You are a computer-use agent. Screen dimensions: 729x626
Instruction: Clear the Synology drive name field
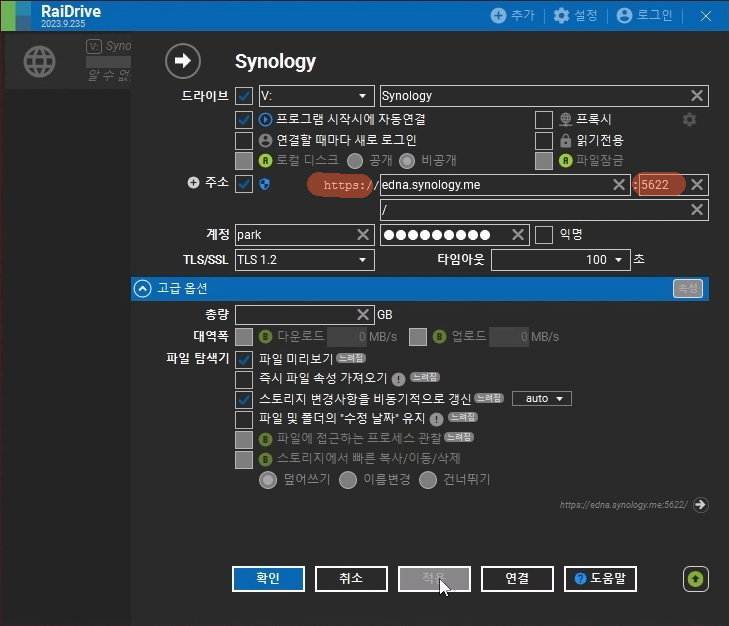(x=697, y=96)
